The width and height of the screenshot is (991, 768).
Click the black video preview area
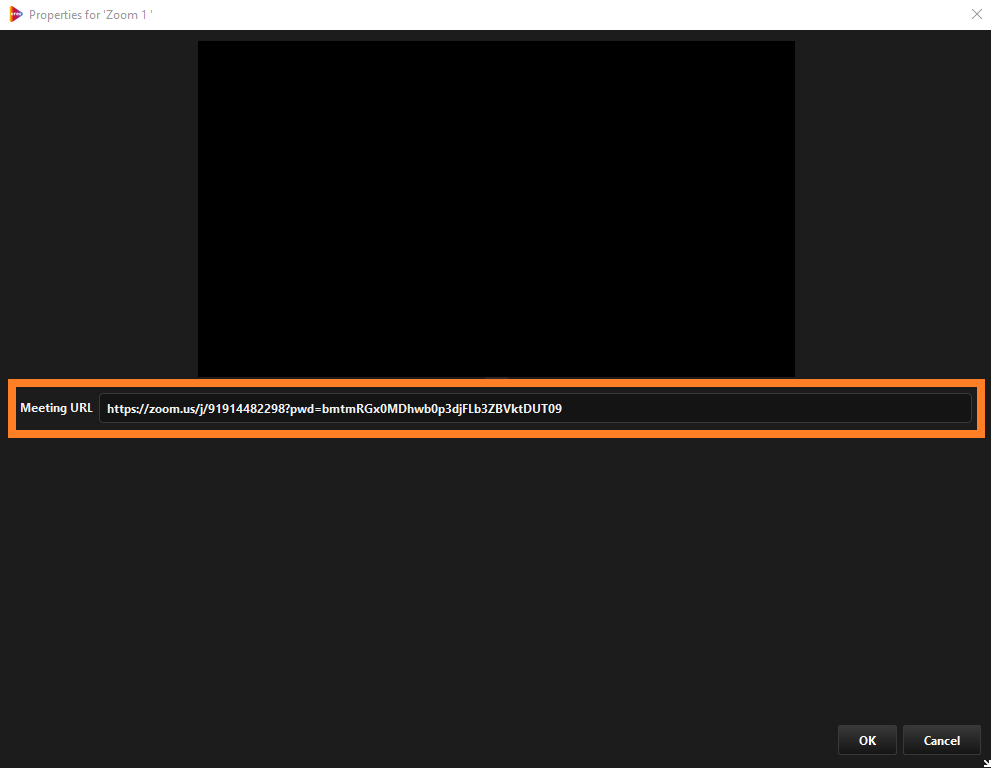click(x=496, y=209)
